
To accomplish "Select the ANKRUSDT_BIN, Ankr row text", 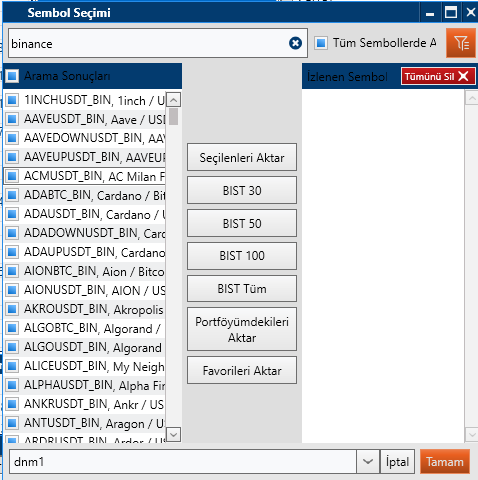I will point(94,404).
